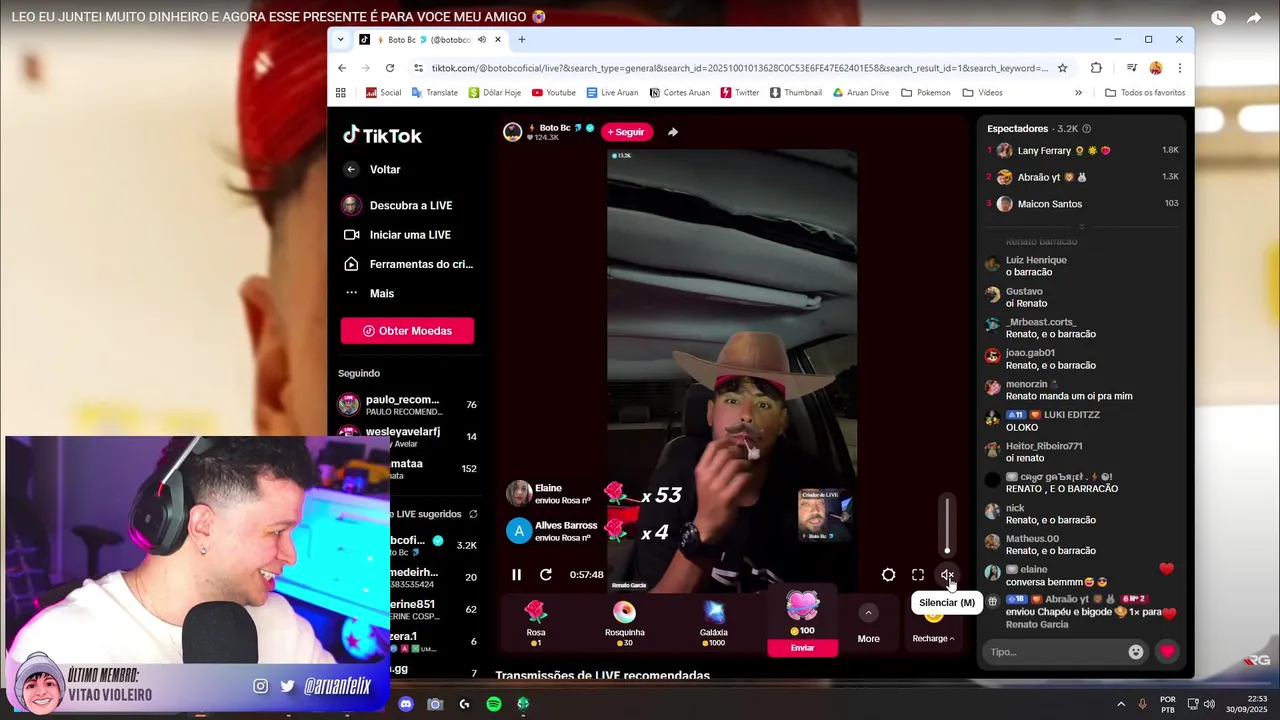Open the Social bookmark

pyautogui.click(x=384, y=93)
